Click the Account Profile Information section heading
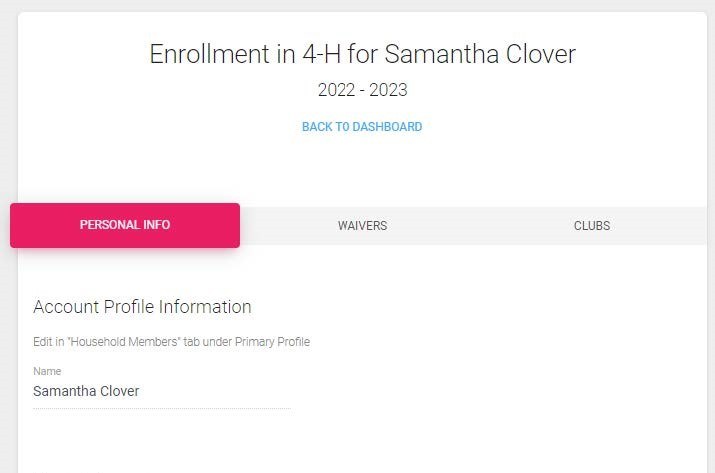Image resolution: width=715 pixels, height=473 pixels. pos(142,307)
